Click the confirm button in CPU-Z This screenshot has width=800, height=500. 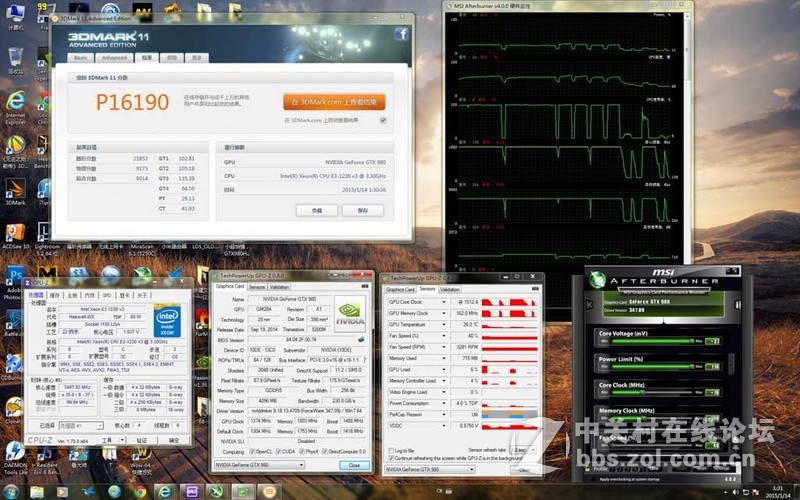click(174, 440)
